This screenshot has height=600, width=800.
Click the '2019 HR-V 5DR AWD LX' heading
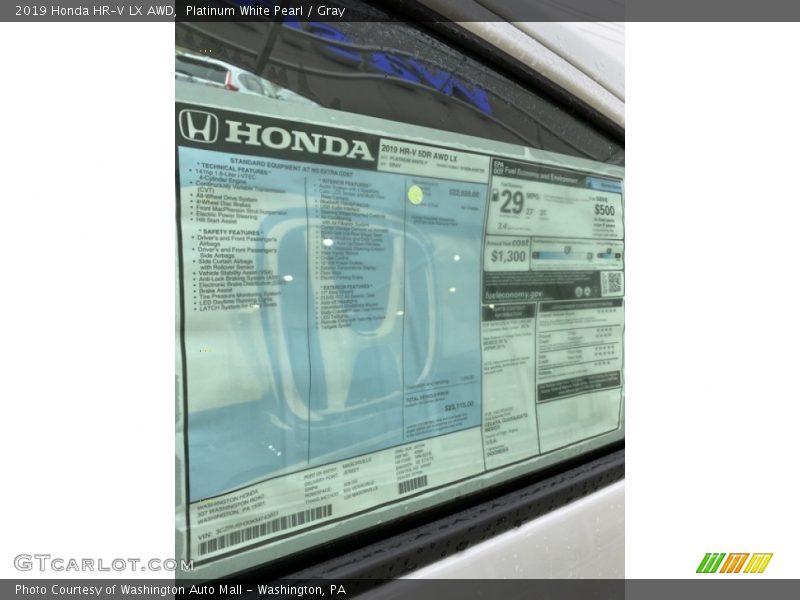click(419, 153)
